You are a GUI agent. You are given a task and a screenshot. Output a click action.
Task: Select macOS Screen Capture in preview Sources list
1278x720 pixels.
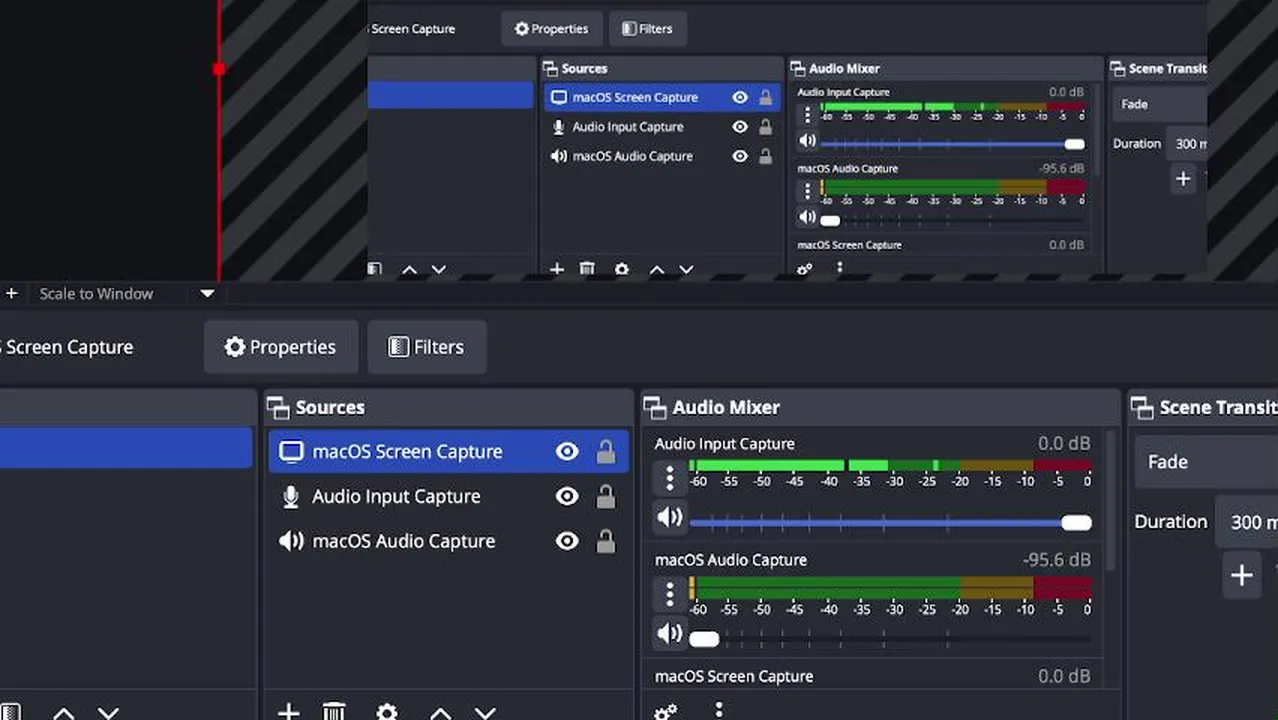coord(662,97)
